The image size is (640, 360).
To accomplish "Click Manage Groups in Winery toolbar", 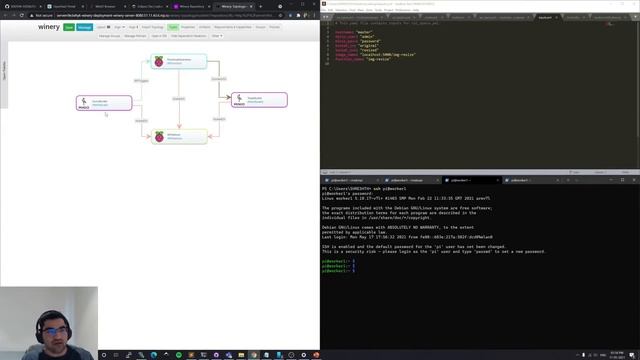I will point(109,36).
